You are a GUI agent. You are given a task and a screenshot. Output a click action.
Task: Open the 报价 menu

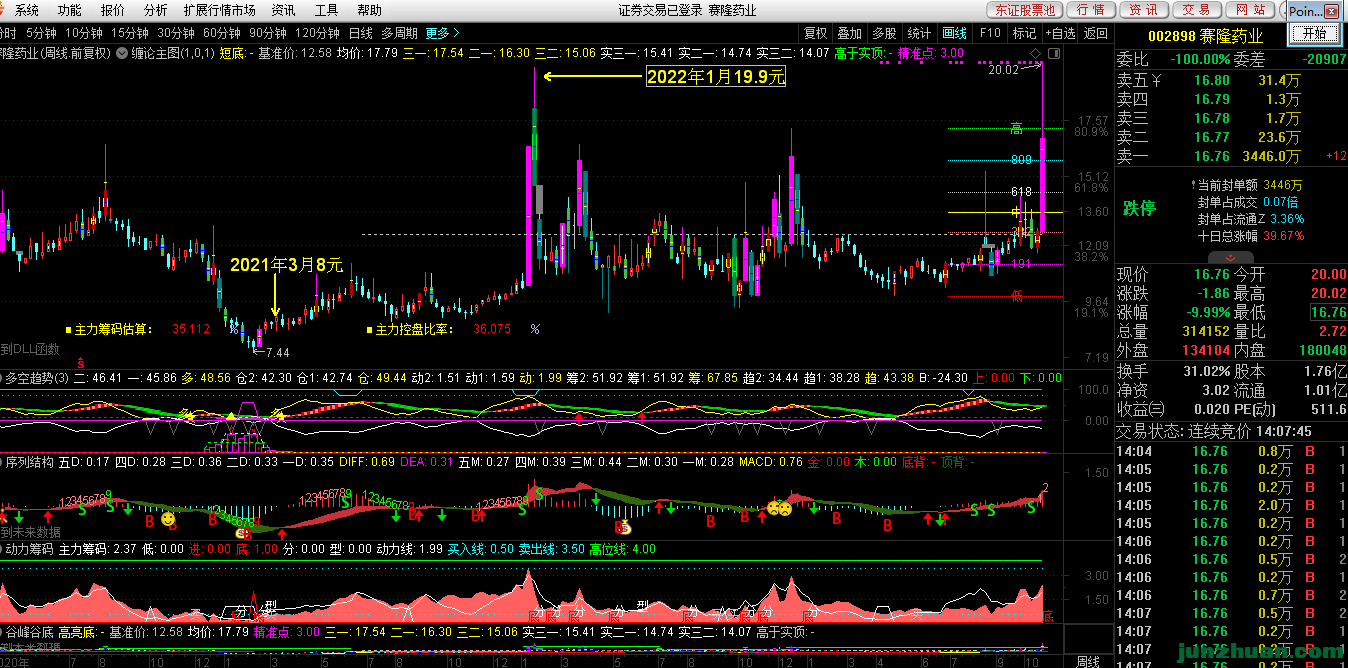[x=113, y=10]
